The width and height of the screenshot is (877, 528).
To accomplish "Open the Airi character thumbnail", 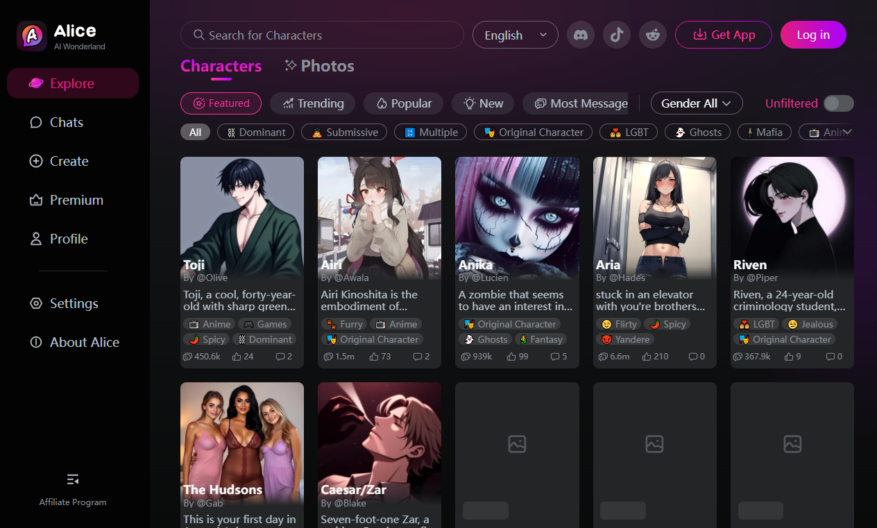I will pos(379,217).
